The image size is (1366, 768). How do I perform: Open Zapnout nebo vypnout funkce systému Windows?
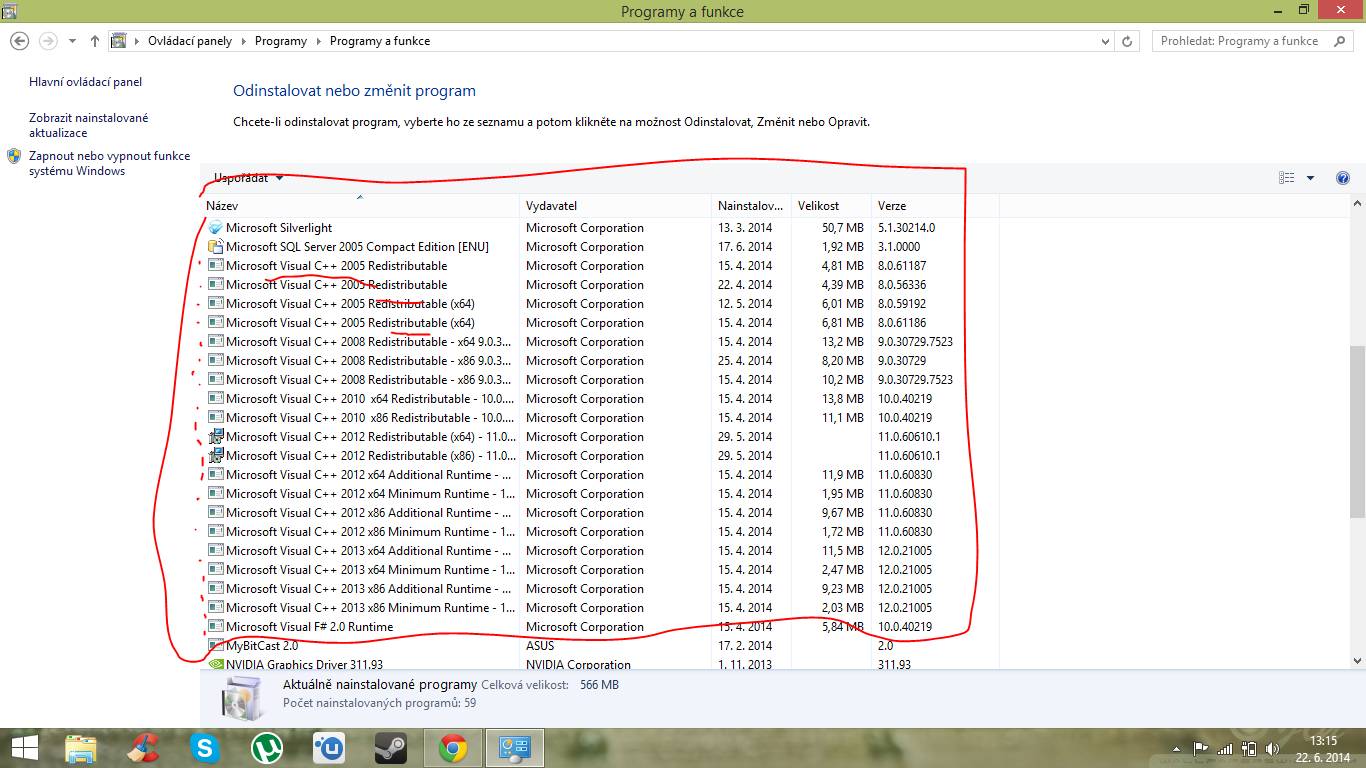[109, 163]
